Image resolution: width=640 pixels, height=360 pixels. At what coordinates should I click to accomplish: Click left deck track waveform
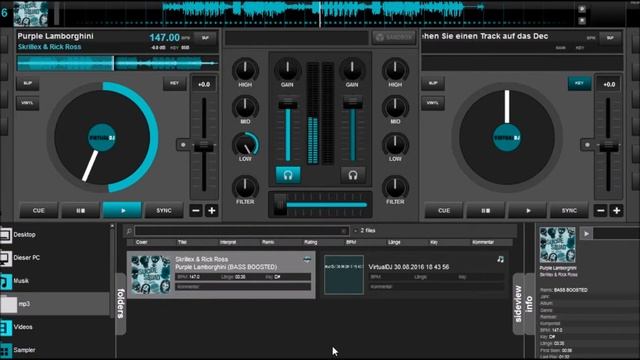click(118, 63)
